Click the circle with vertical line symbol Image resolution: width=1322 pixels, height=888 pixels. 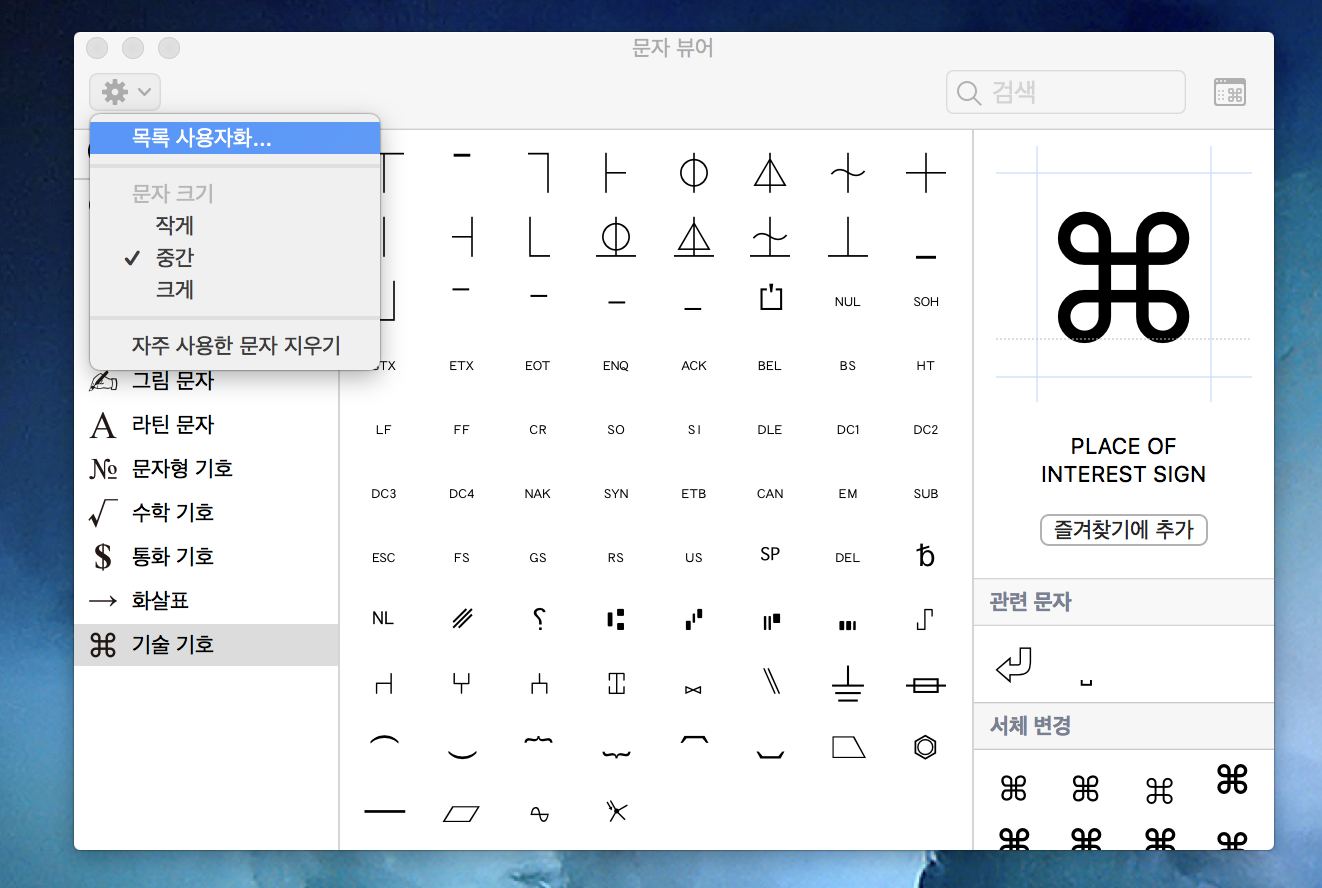(693, 174)
